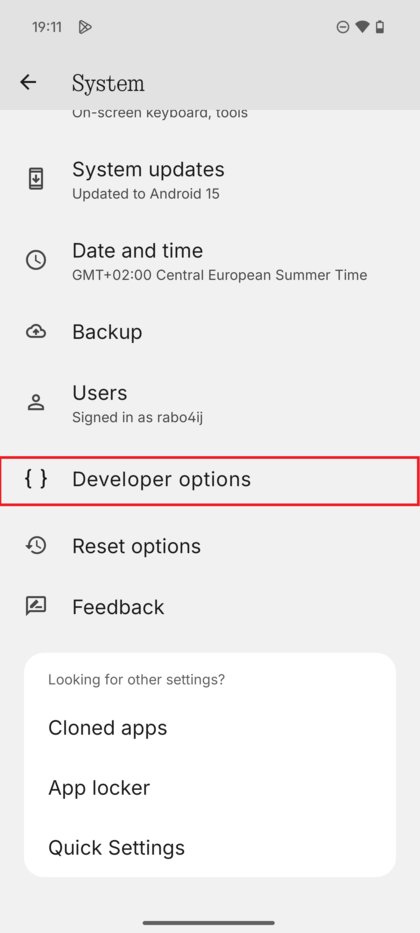This screenshot has width=420, height=933.
Task: Open Date and time settings
Action: [210, 261]
